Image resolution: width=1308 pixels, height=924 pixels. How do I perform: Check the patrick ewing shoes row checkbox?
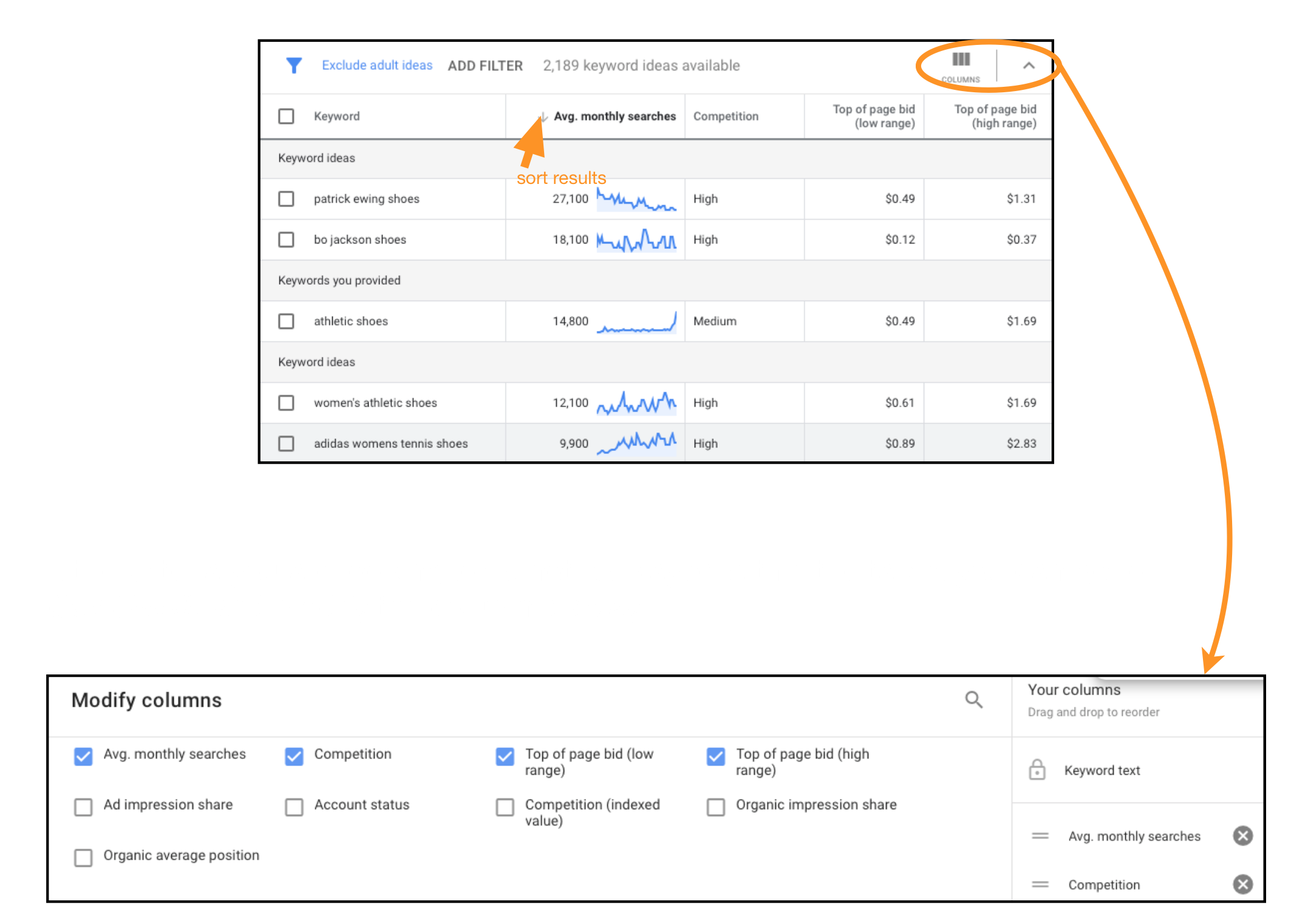click(286, 199)
